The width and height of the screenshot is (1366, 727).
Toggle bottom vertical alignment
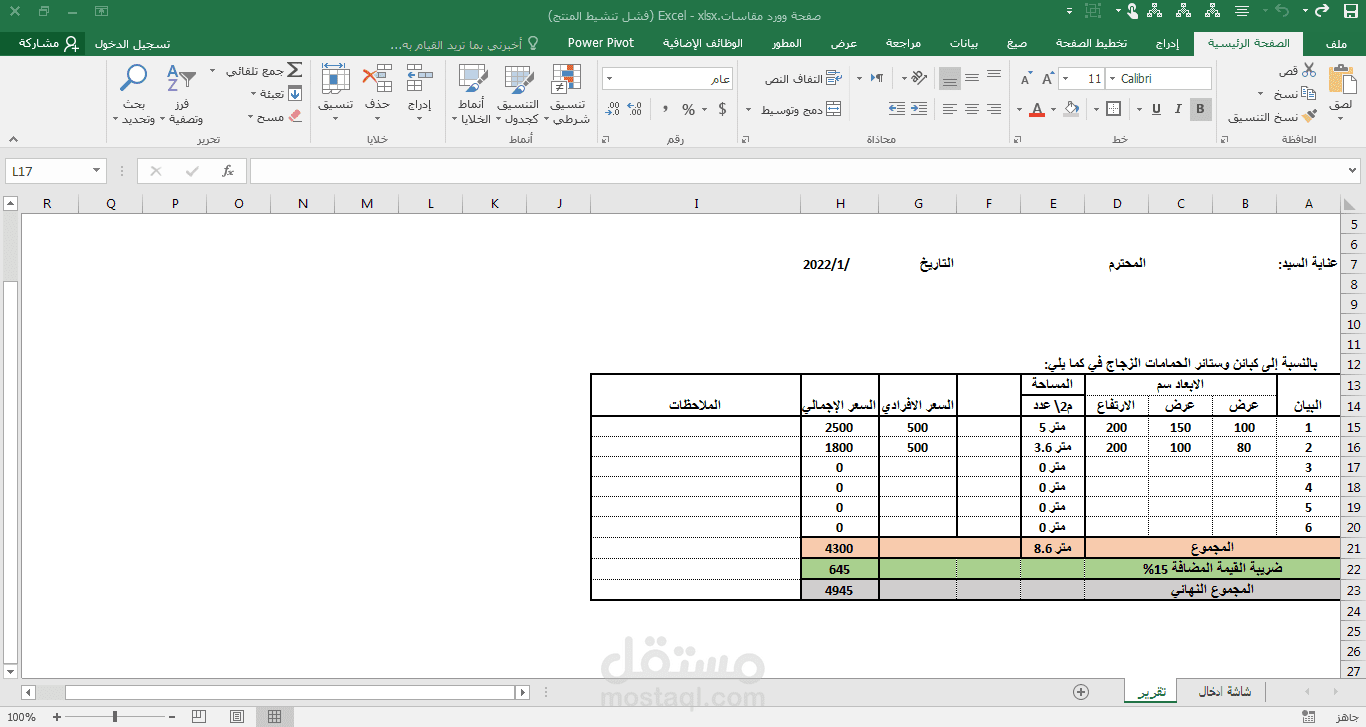click(950, 78)
